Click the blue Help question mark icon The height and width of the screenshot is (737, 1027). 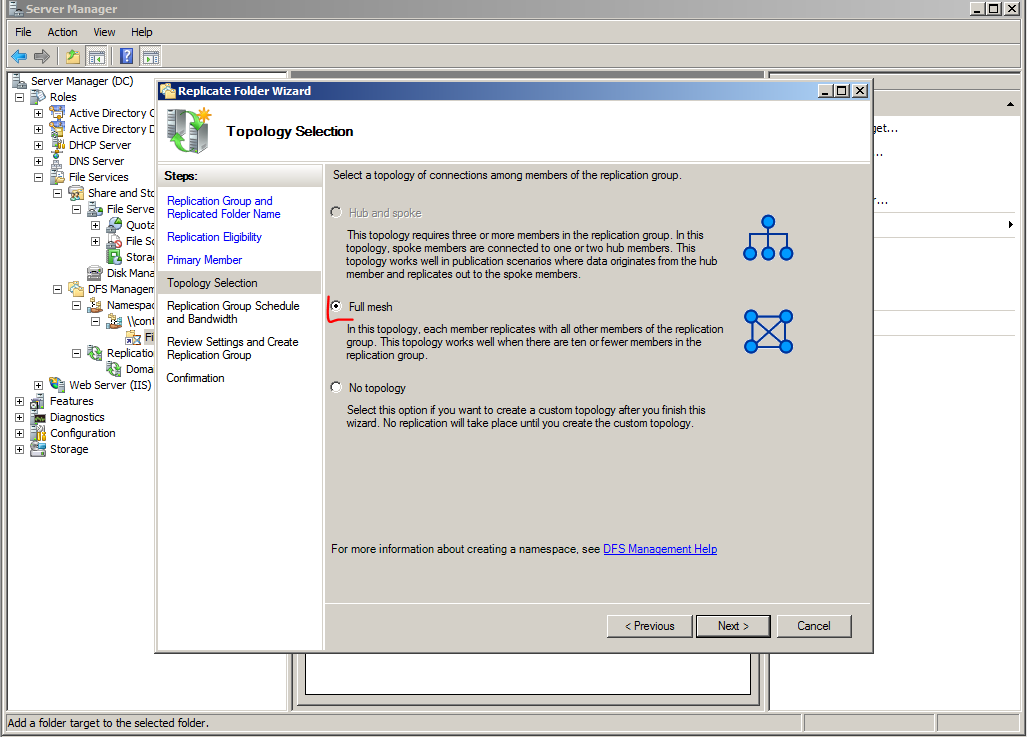coord(127,56)
